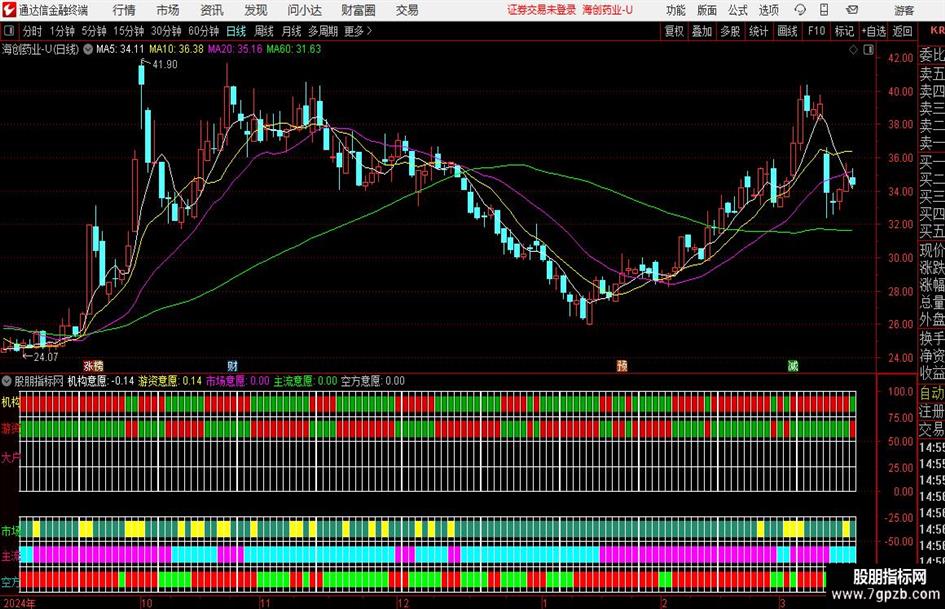Expand the 海创药业-U(日线) indicator dropdown arrow
Image resolution: width=945 pixels, height=609 pixels.
coord(88,49)
